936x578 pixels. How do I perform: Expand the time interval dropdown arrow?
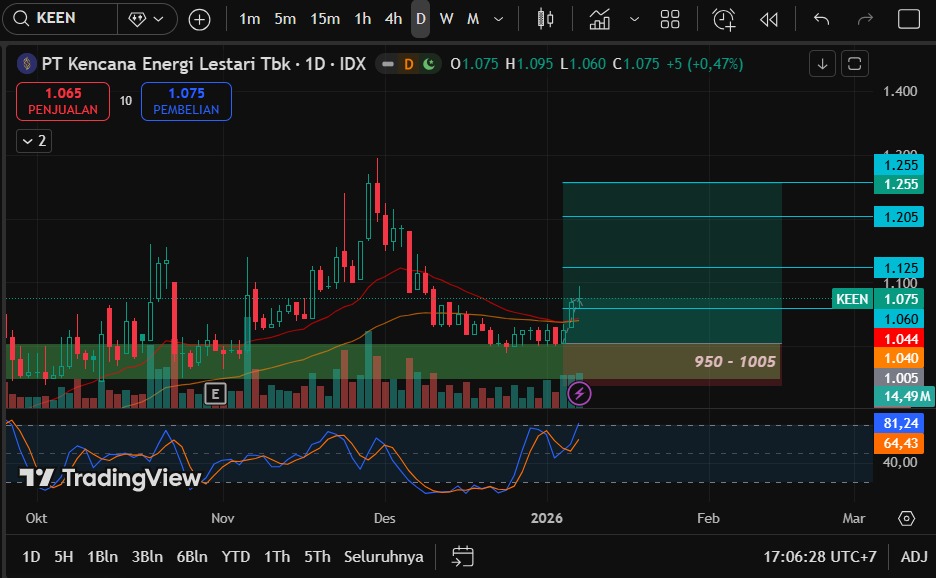[498, 19]
